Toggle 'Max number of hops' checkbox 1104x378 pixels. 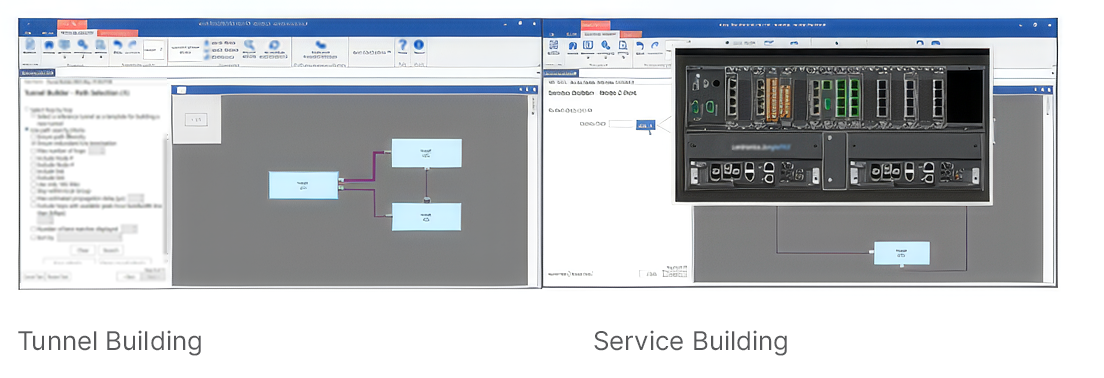pos(32,151)
